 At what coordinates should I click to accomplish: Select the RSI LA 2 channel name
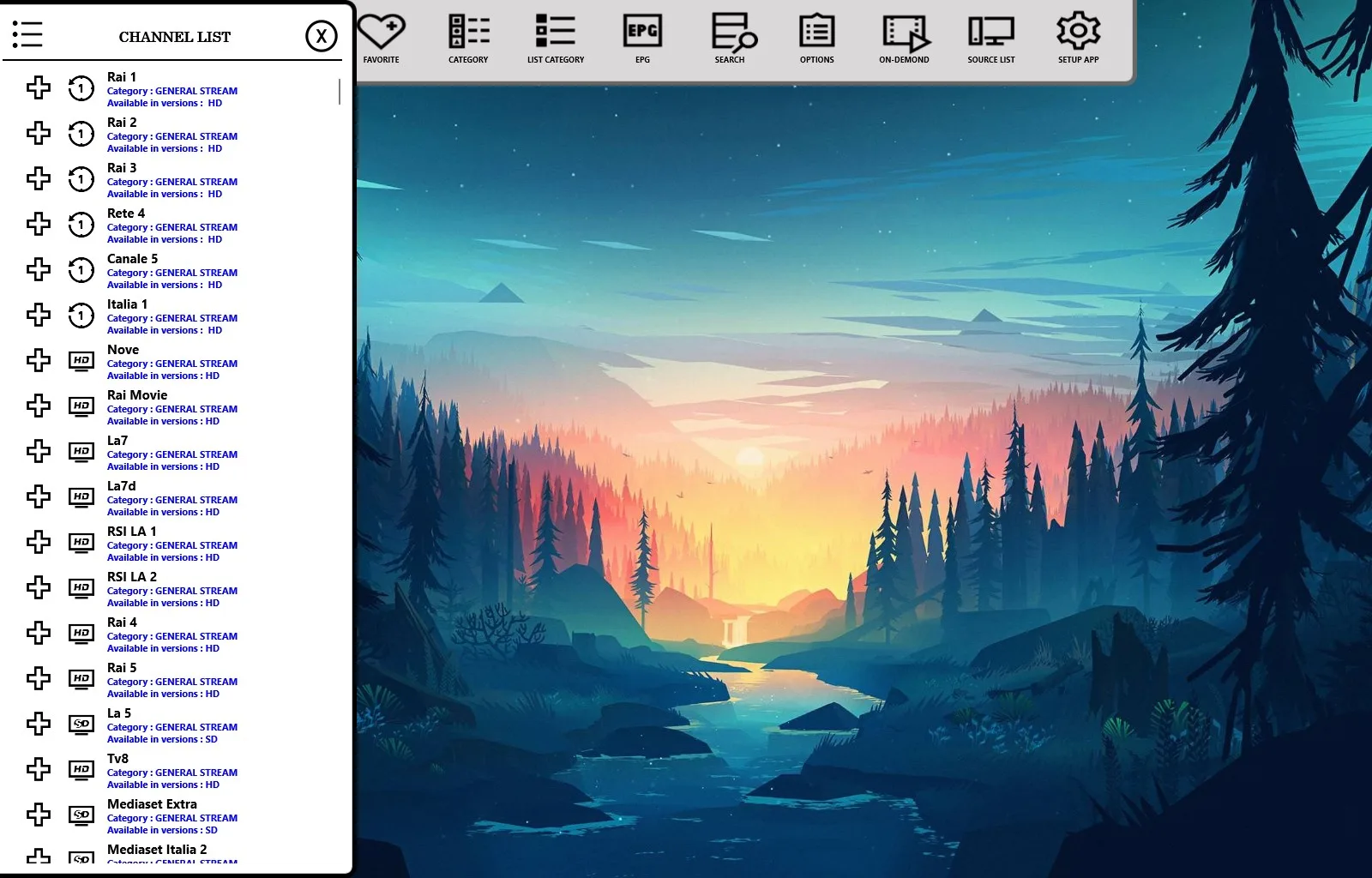[x=132, y=577]
